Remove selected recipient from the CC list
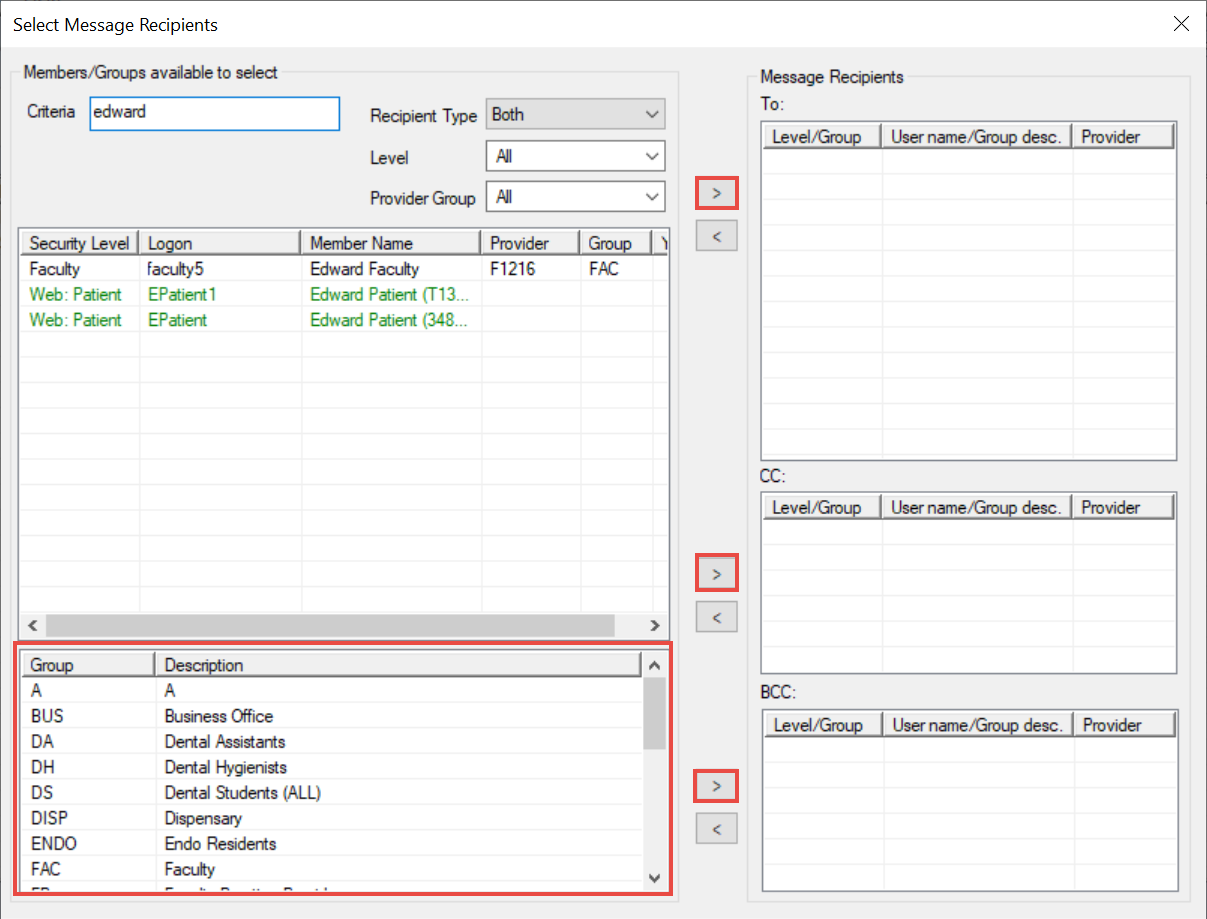This screenshot has width=1207, height=919. click(716, 617)
